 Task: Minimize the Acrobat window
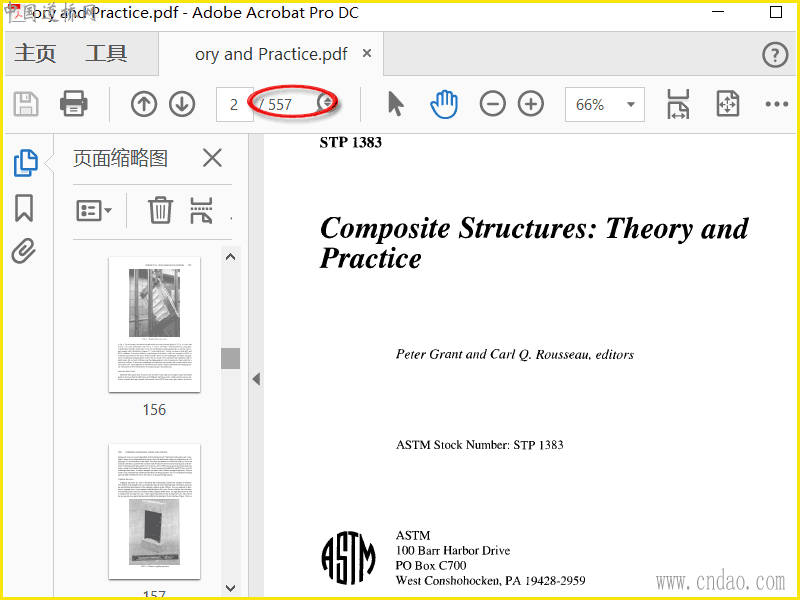click(718, 12)
